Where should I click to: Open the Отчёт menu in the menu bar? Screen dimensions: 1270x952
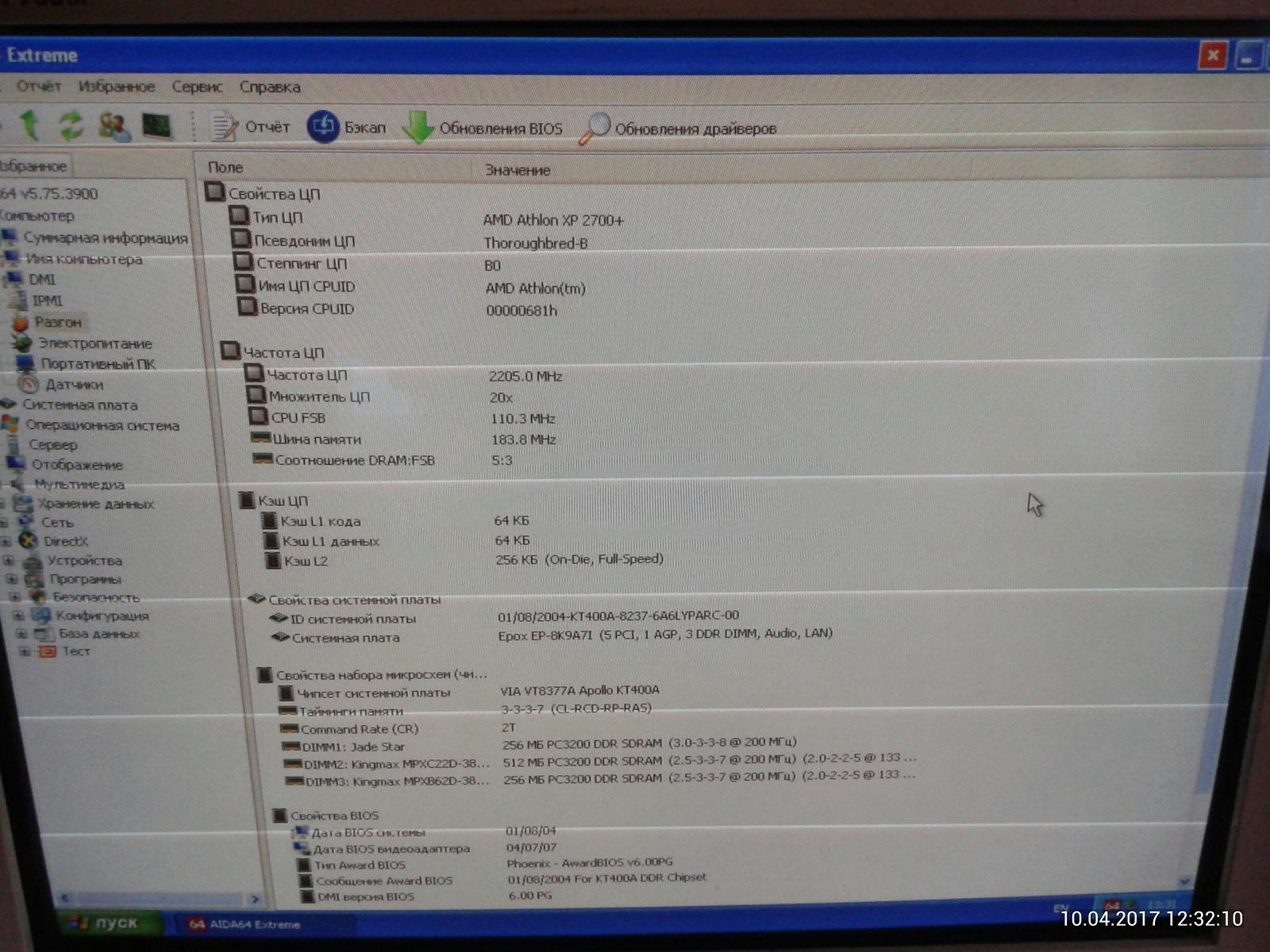tap(39, 86)
